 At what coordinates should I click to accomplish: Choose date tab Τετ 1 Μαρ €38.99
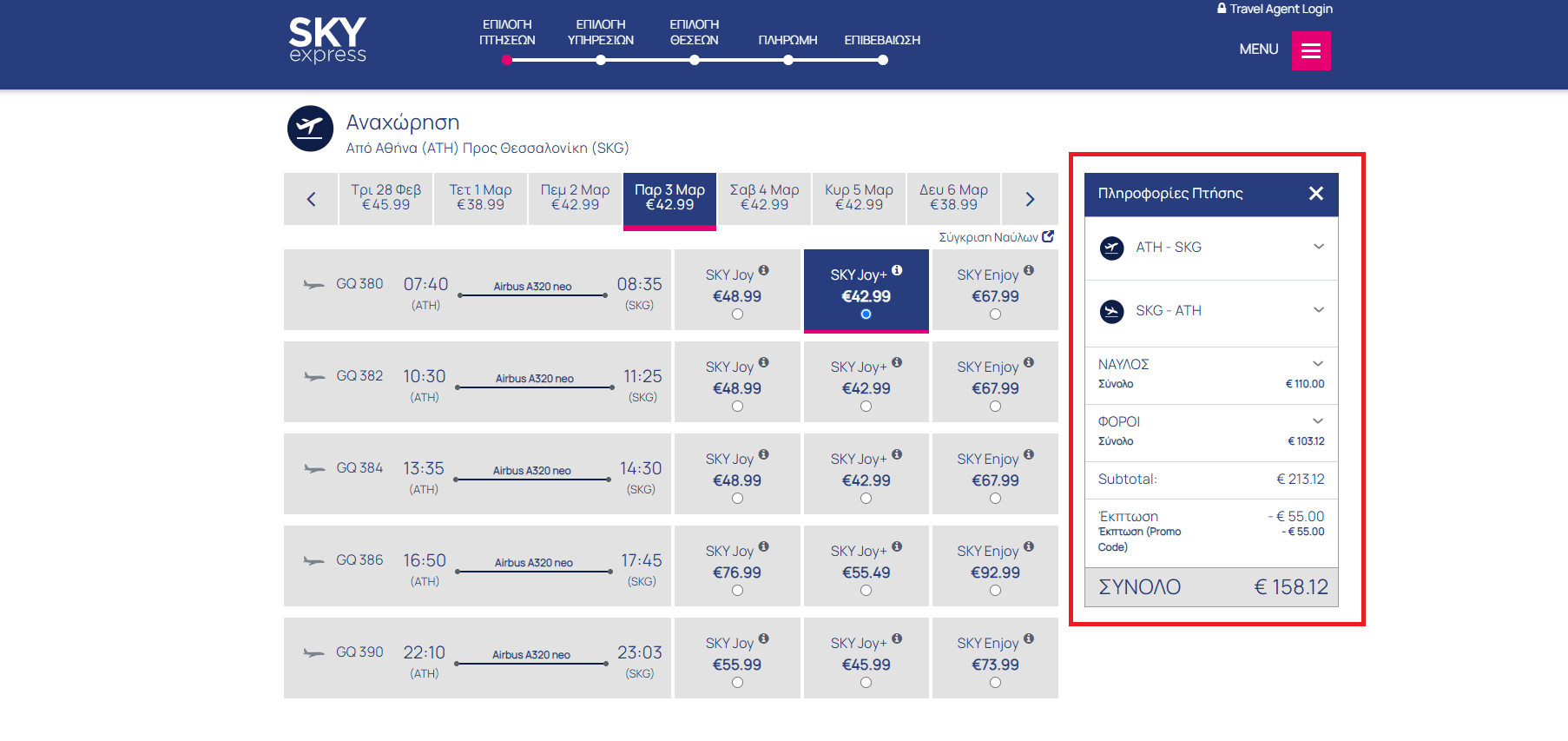pyautogui.click(x=480, y=198)
